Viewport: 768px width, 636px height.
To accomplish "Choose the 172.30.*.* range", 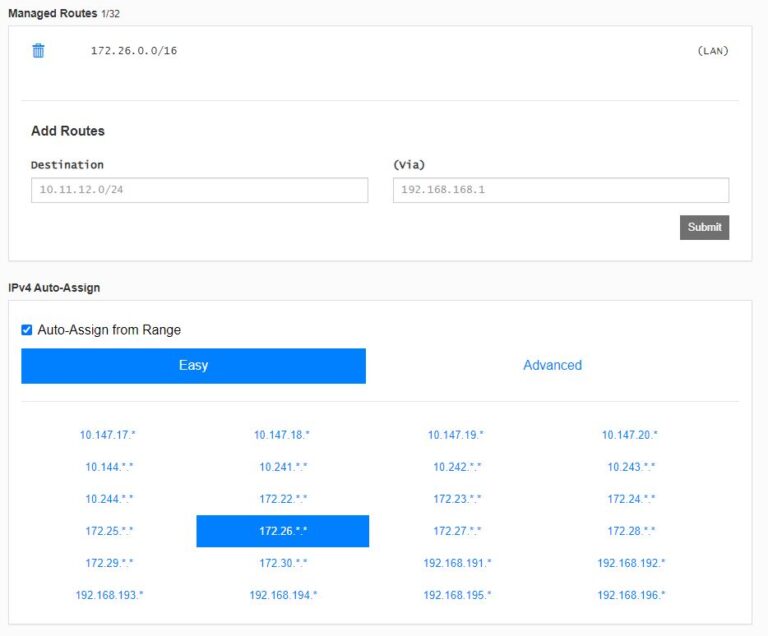I will point(283,563).
